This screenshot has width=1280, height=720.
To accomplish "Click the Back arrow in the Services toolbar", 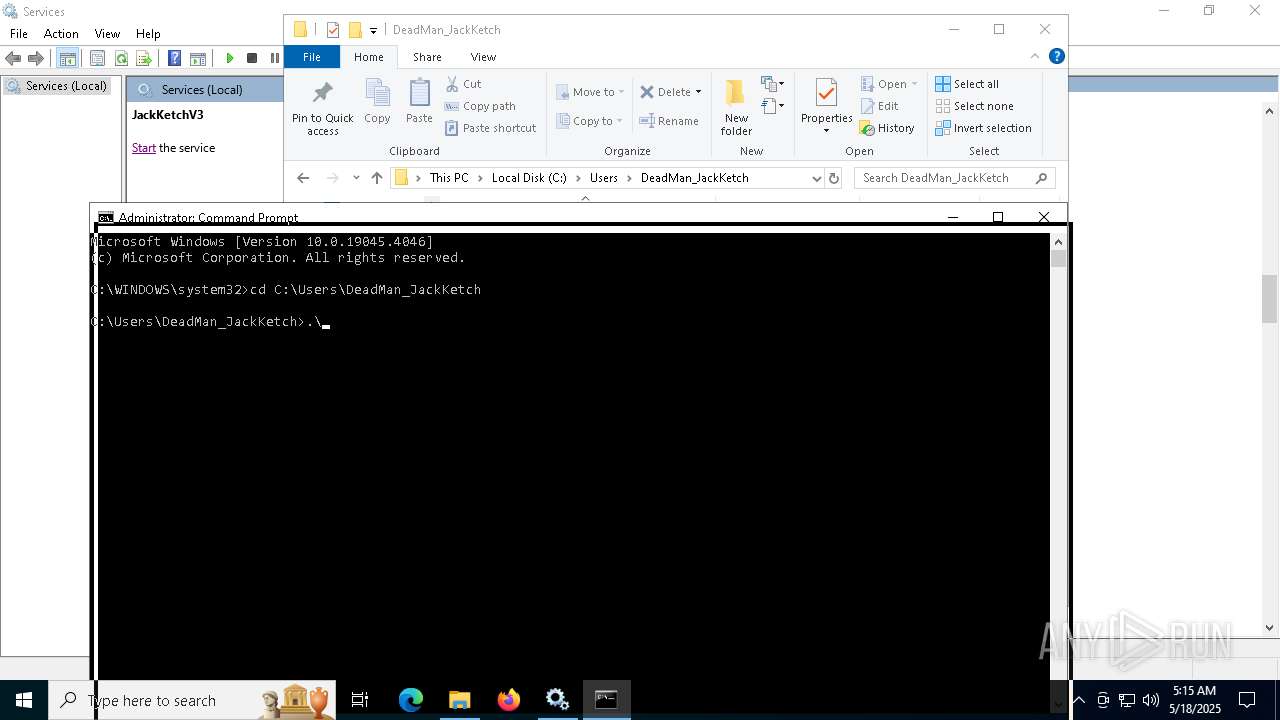I will (x=15, y=58).
